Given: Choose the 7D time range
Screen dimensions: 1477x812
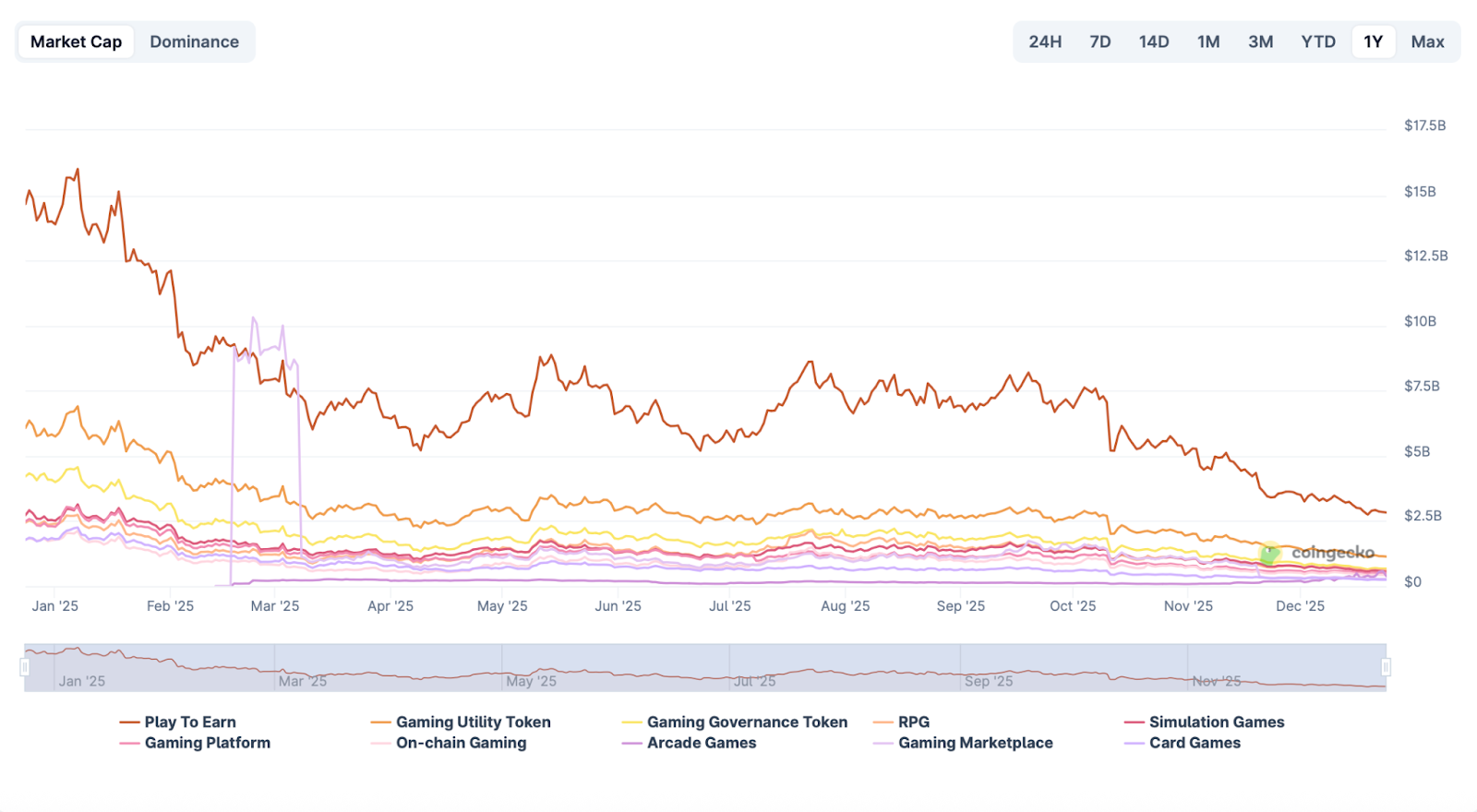Looking at the screenshot, I should (1099, 42).
